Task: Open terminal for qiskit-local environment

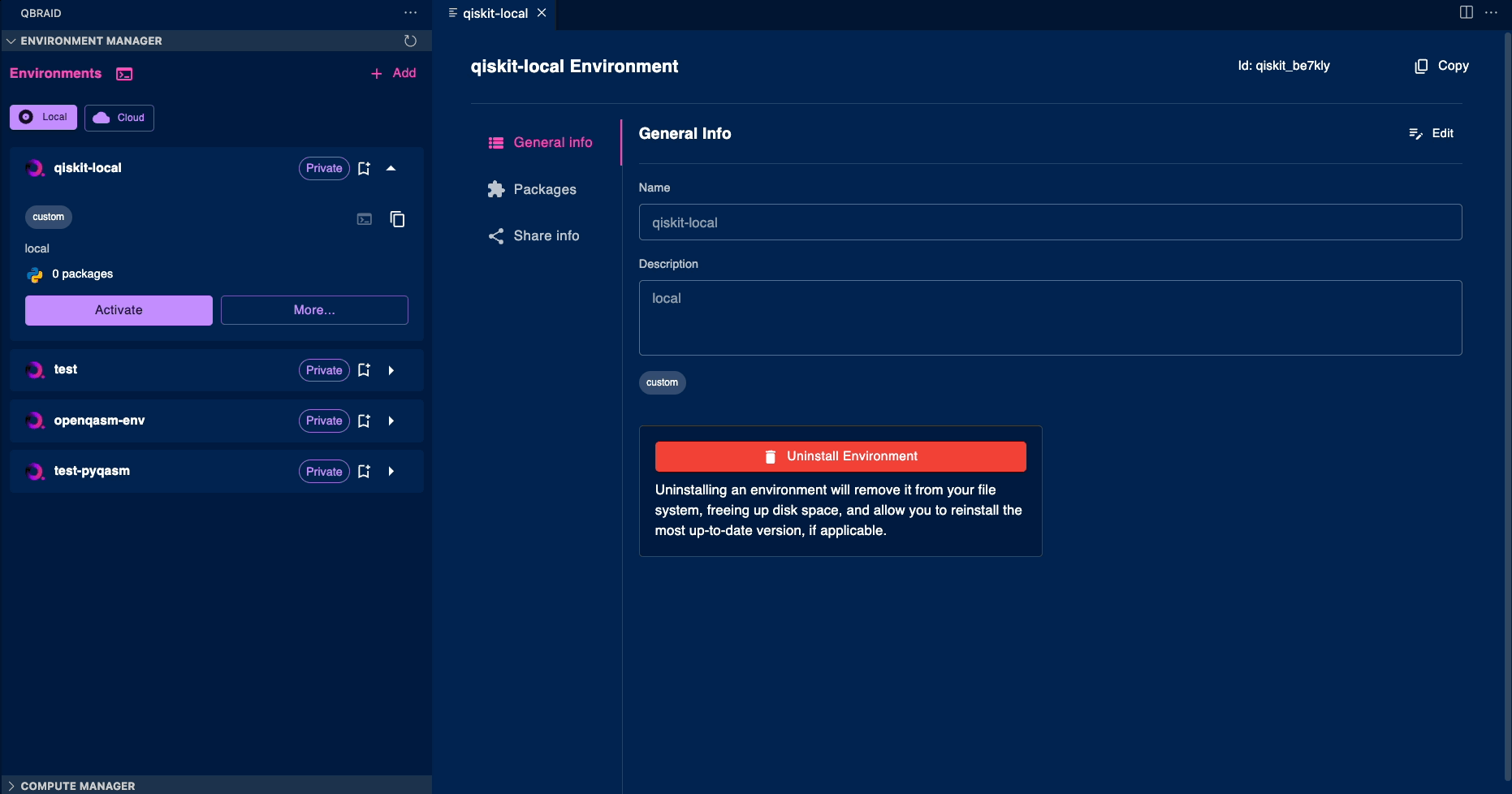Action: [365, 219]
